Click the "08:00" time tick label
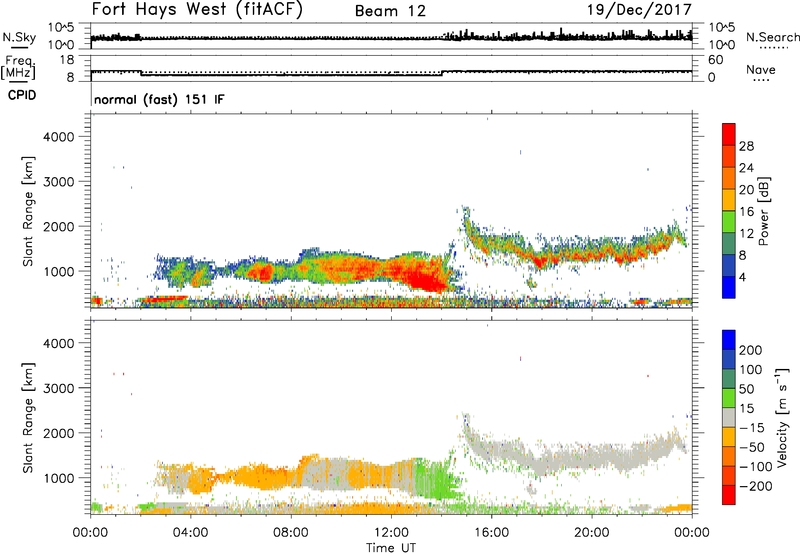800x554 pixels. (291, 533)
